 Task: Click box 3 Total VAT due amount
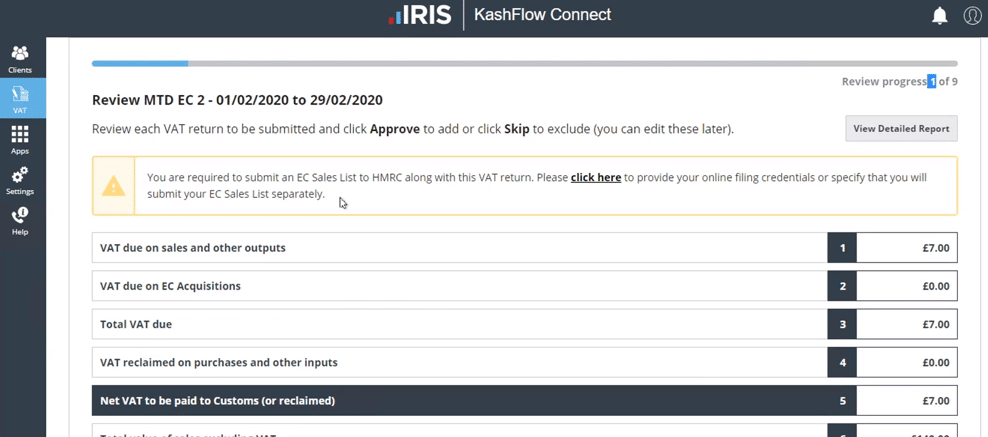click(907, 324)
